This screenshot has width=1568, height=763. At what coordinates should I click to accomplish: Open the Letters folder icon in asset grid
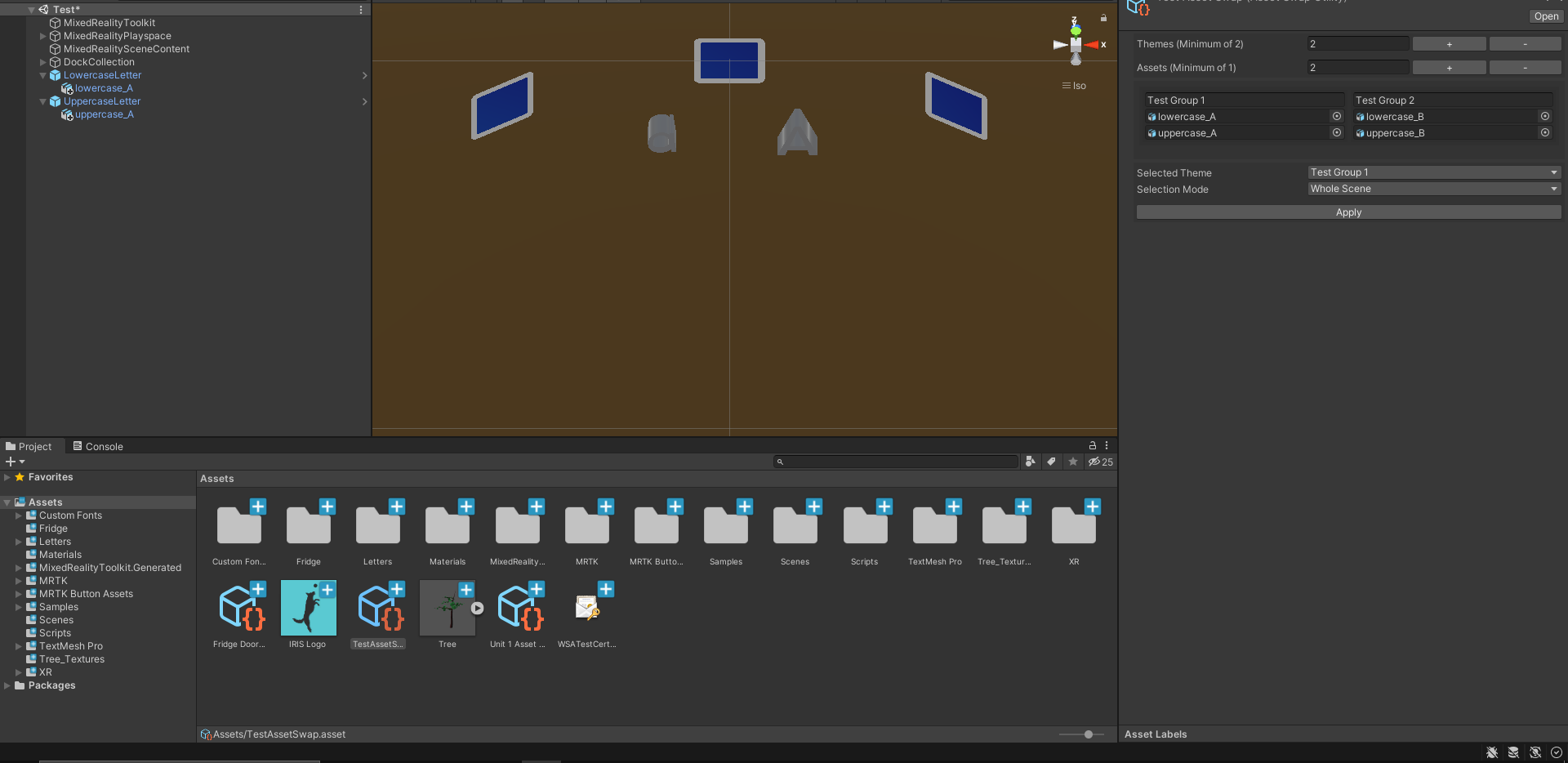(x=378, y=526)
